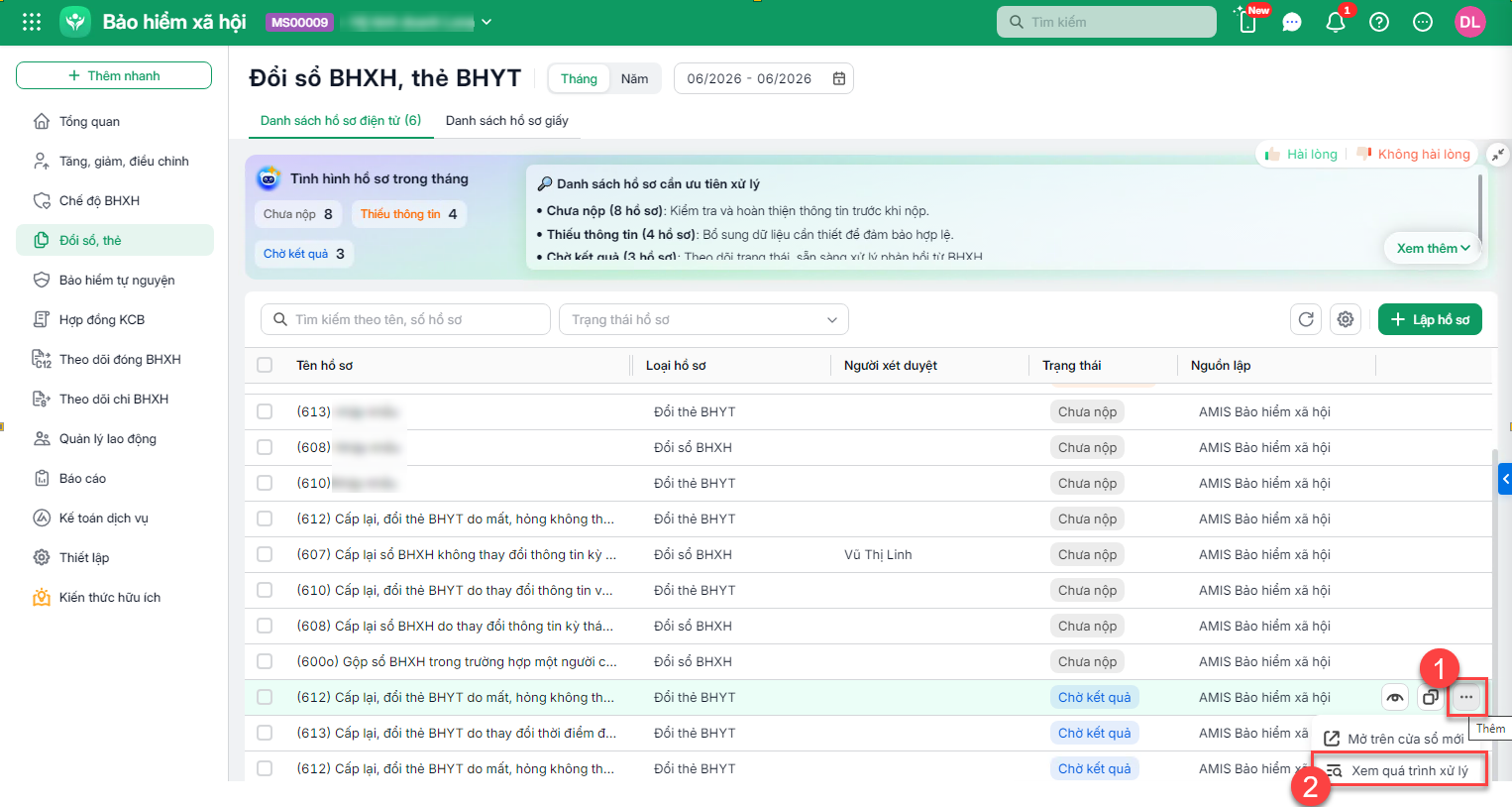Open the 06/2026 - 06/2026 date range picker
The image size is (1512, 807).
coord(763,78)
